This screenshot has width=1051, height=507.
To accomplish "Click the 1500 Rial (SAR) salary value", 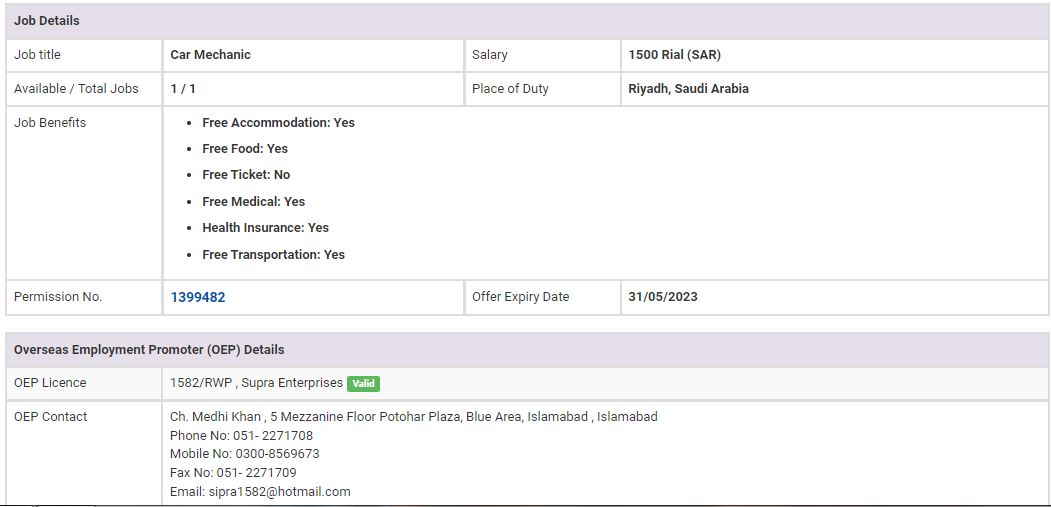I will point(674,55).
